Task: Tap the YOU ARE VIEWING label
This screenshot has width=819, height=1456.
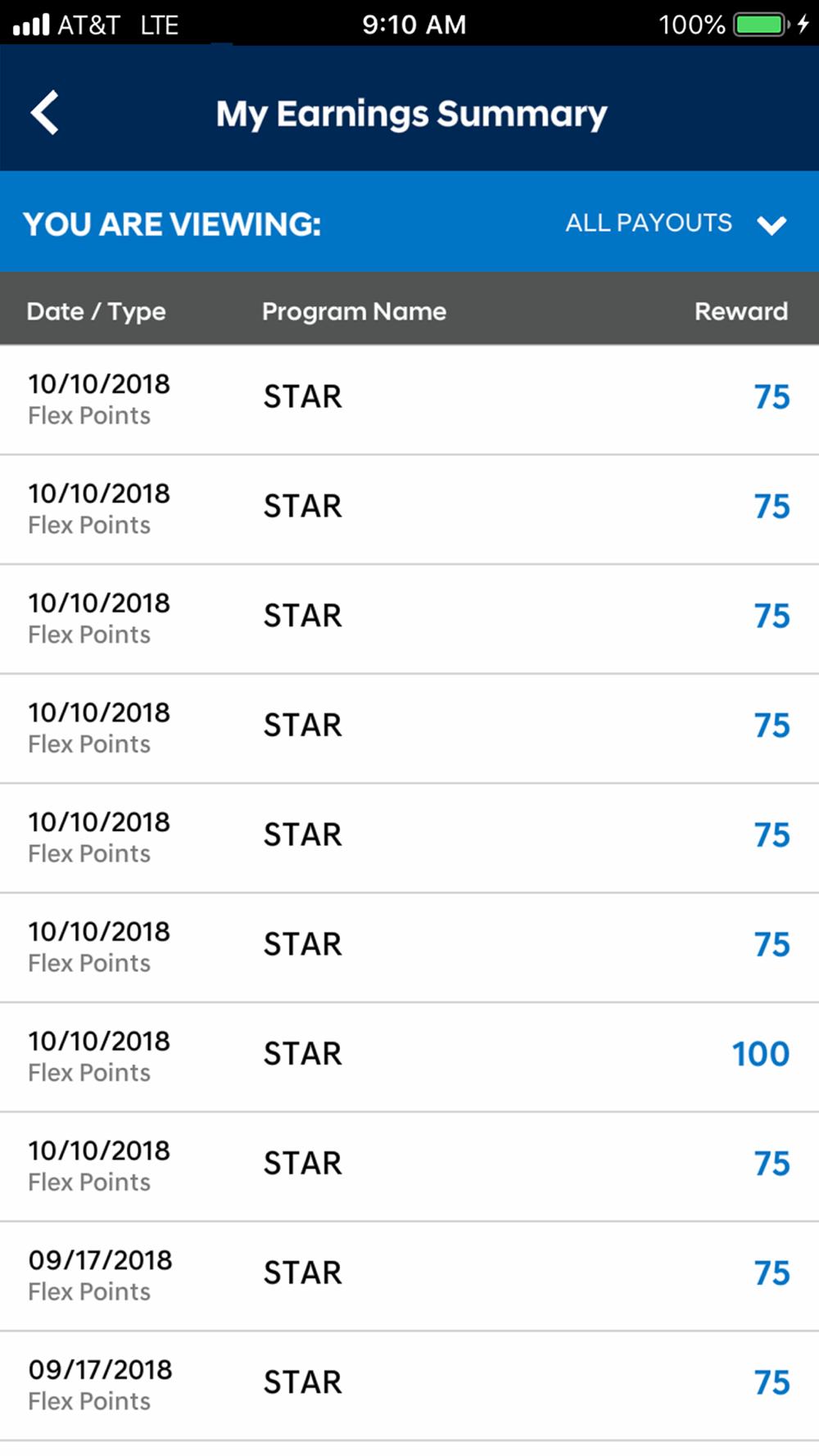Action: 172,224
